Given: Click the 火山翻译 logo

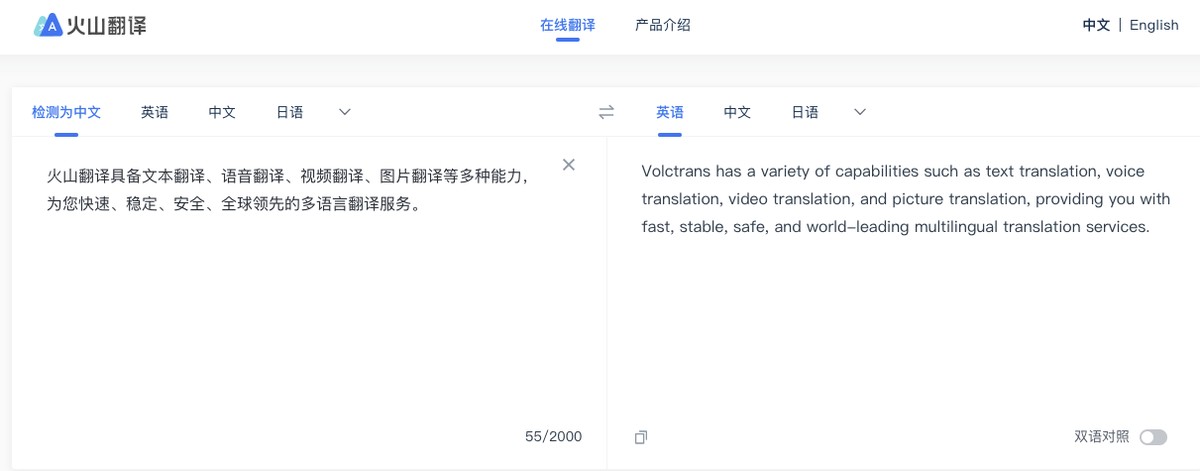Looking at the screenshot, I should (x=89, y=25).
